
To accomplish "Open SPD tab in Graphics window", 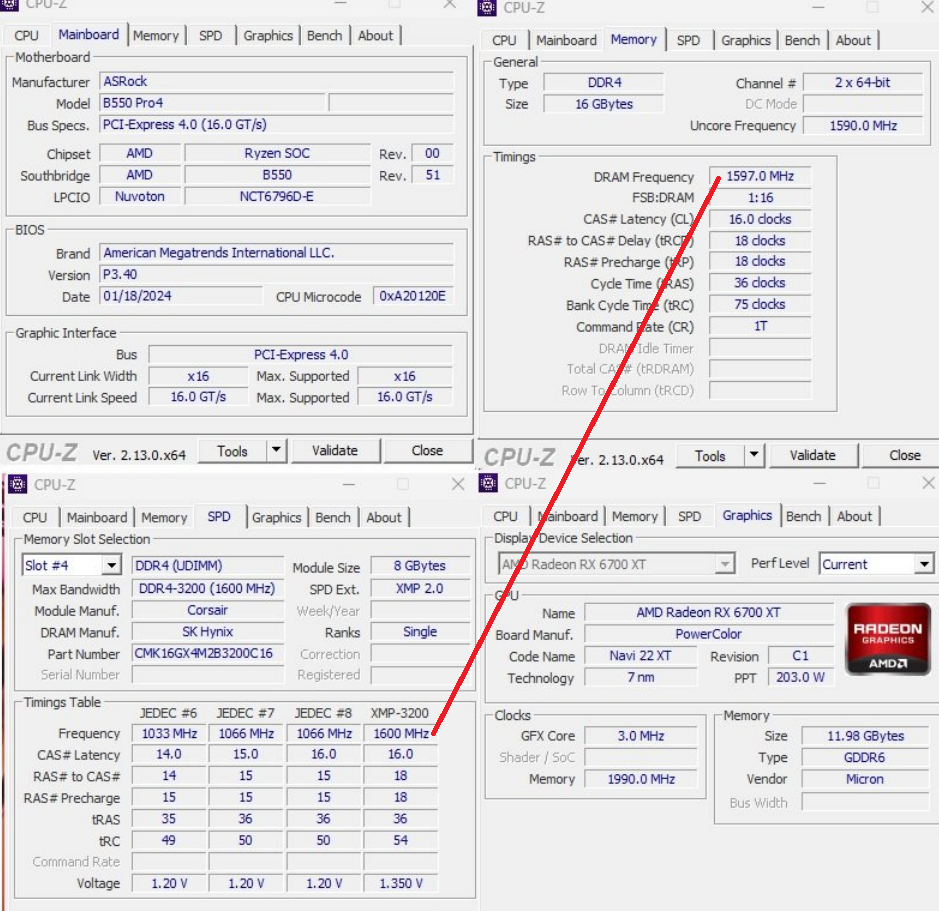I will point(689,516).
